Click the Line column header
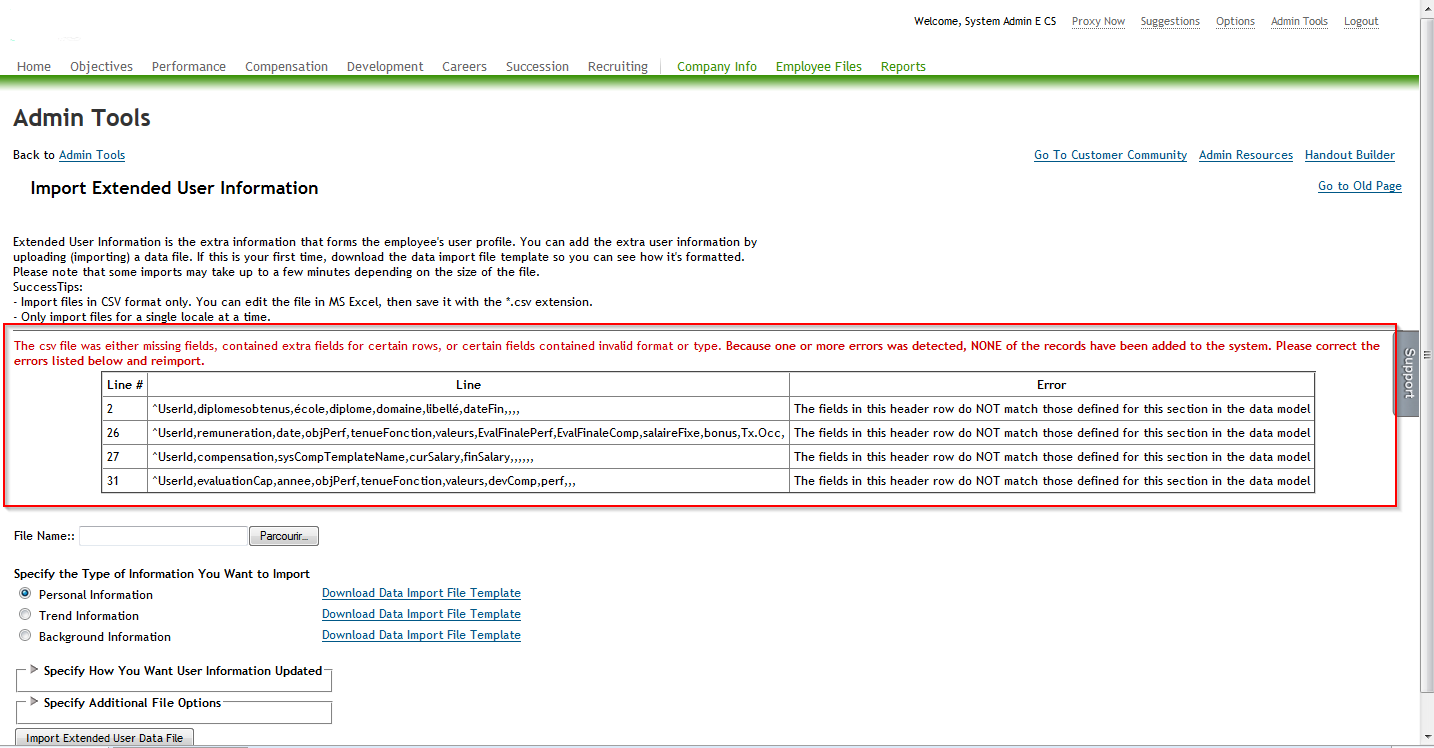 (x=468, y=385)
